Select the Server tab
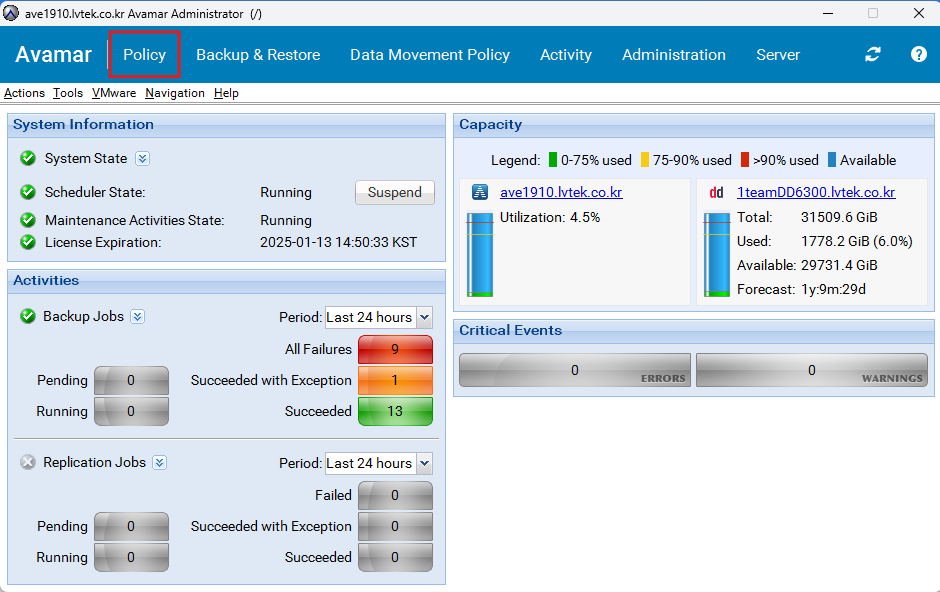Image resolution: width=940 pixels, height=592 pixels. (x=778, y=55)
